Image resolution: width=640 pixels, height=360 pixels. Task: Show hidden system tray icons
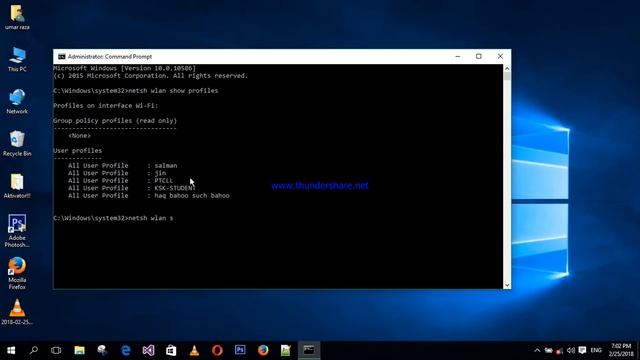coord(537,350)
